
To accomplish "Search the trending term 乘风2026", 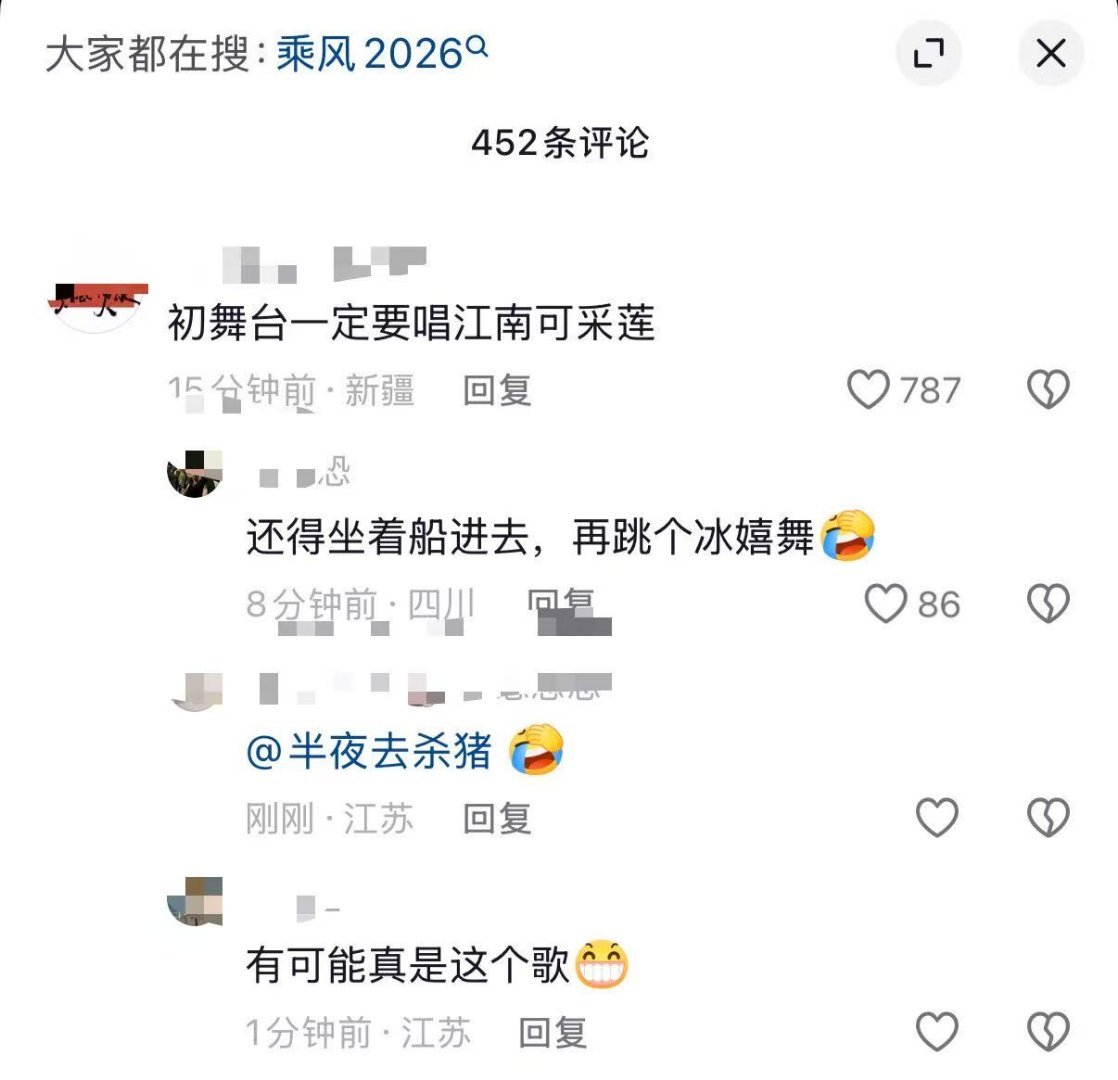I will (370, 53).
